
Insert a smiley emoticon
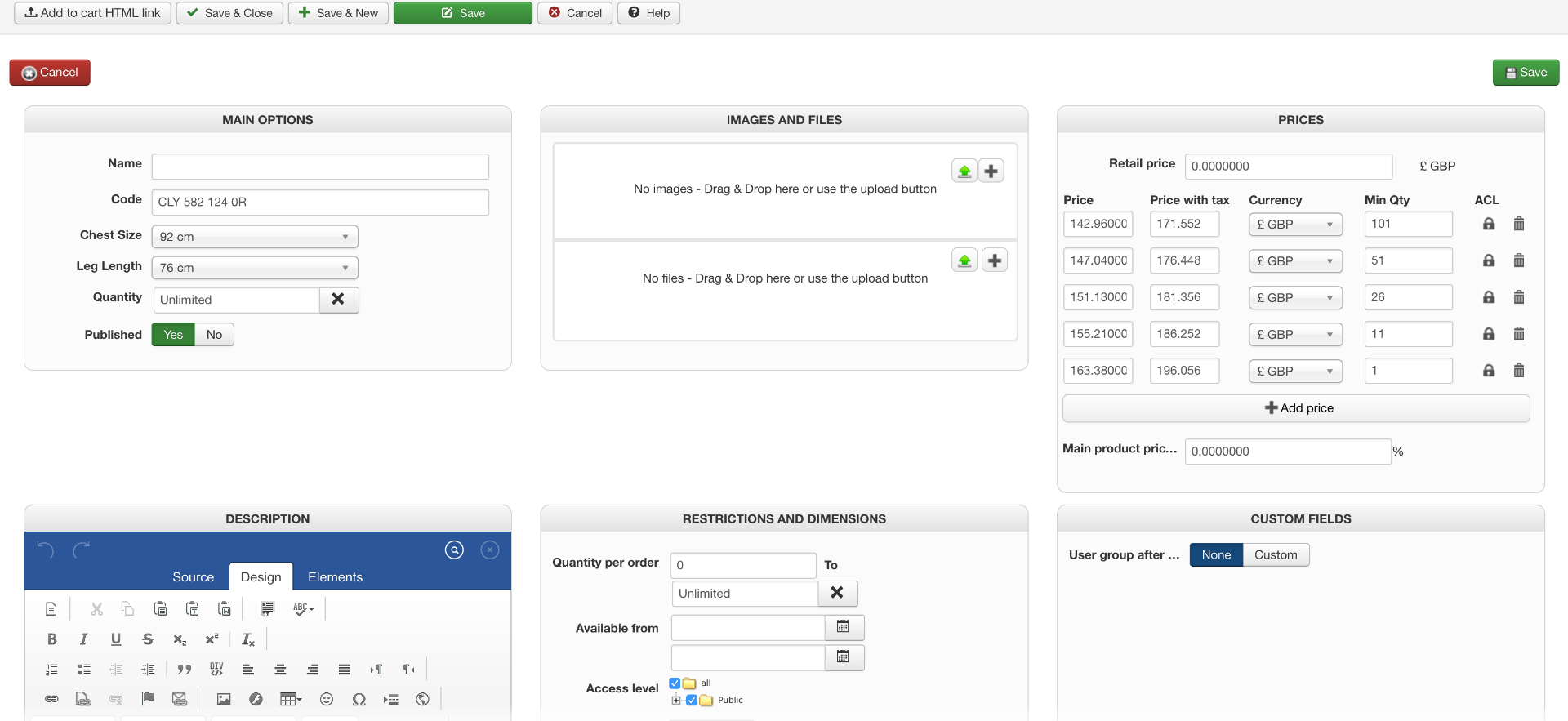(327, 699)
